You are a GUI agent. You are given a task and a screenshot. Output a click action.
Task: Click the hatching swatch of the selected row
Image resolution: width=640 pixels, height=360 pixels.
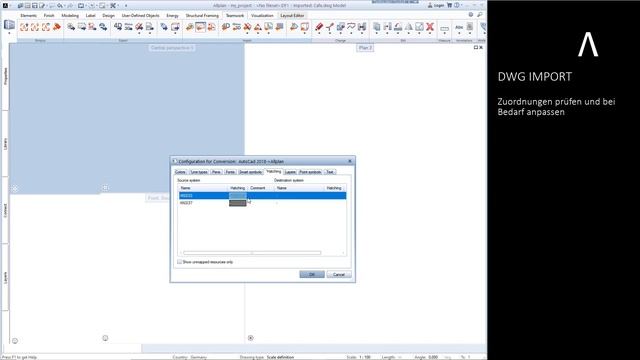238,196
